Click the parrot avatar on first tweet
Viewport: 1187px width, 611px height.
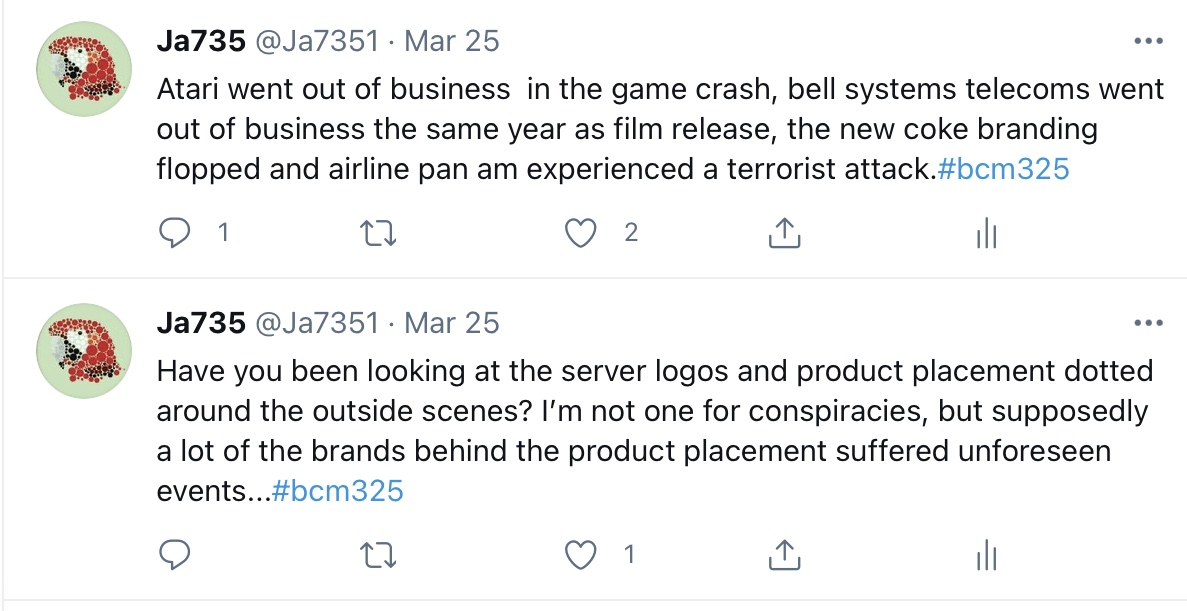(85, 70)
